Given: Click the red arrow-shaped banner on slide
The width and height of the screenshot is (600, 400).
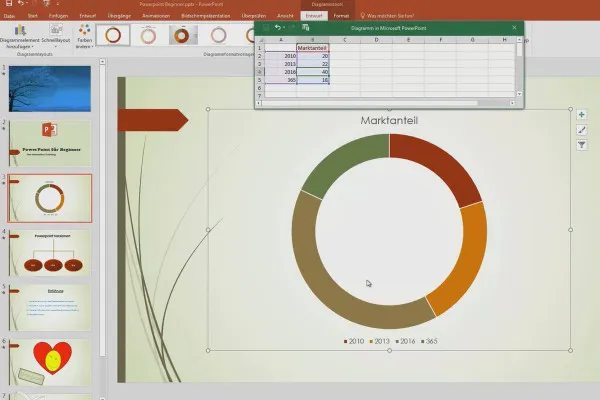Looking at the screenshot, I should 153,120.
